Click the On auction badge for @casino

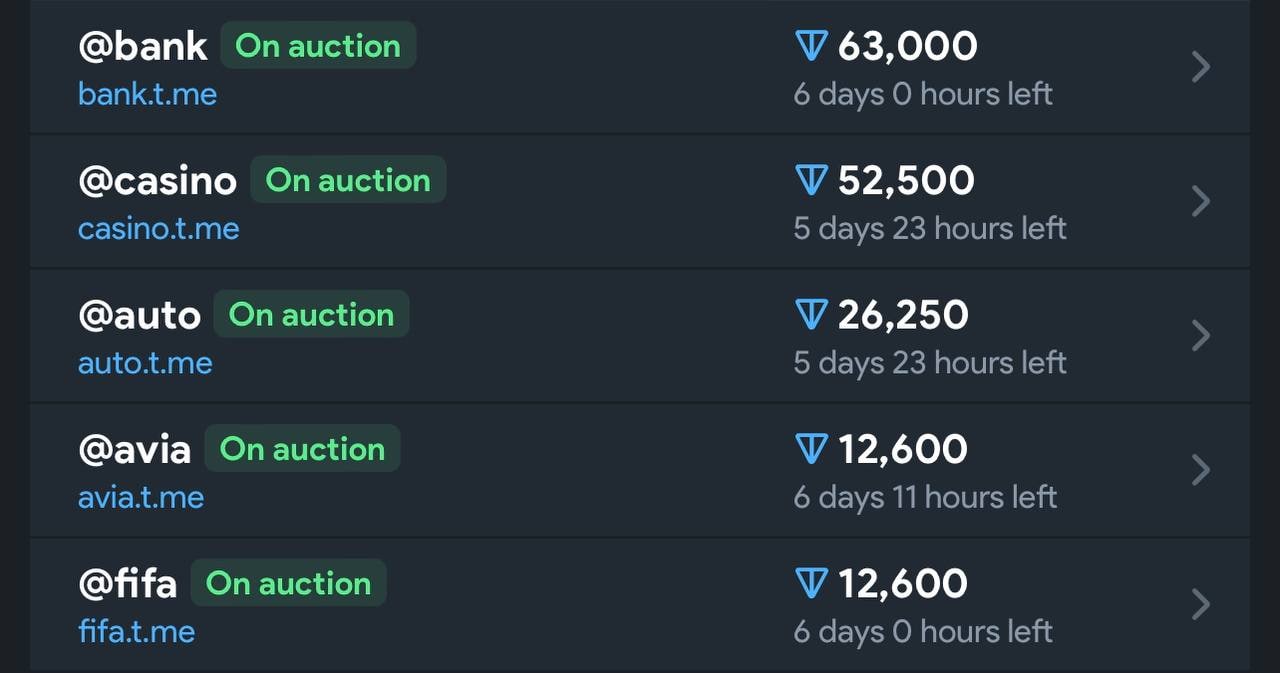point(347,181)
